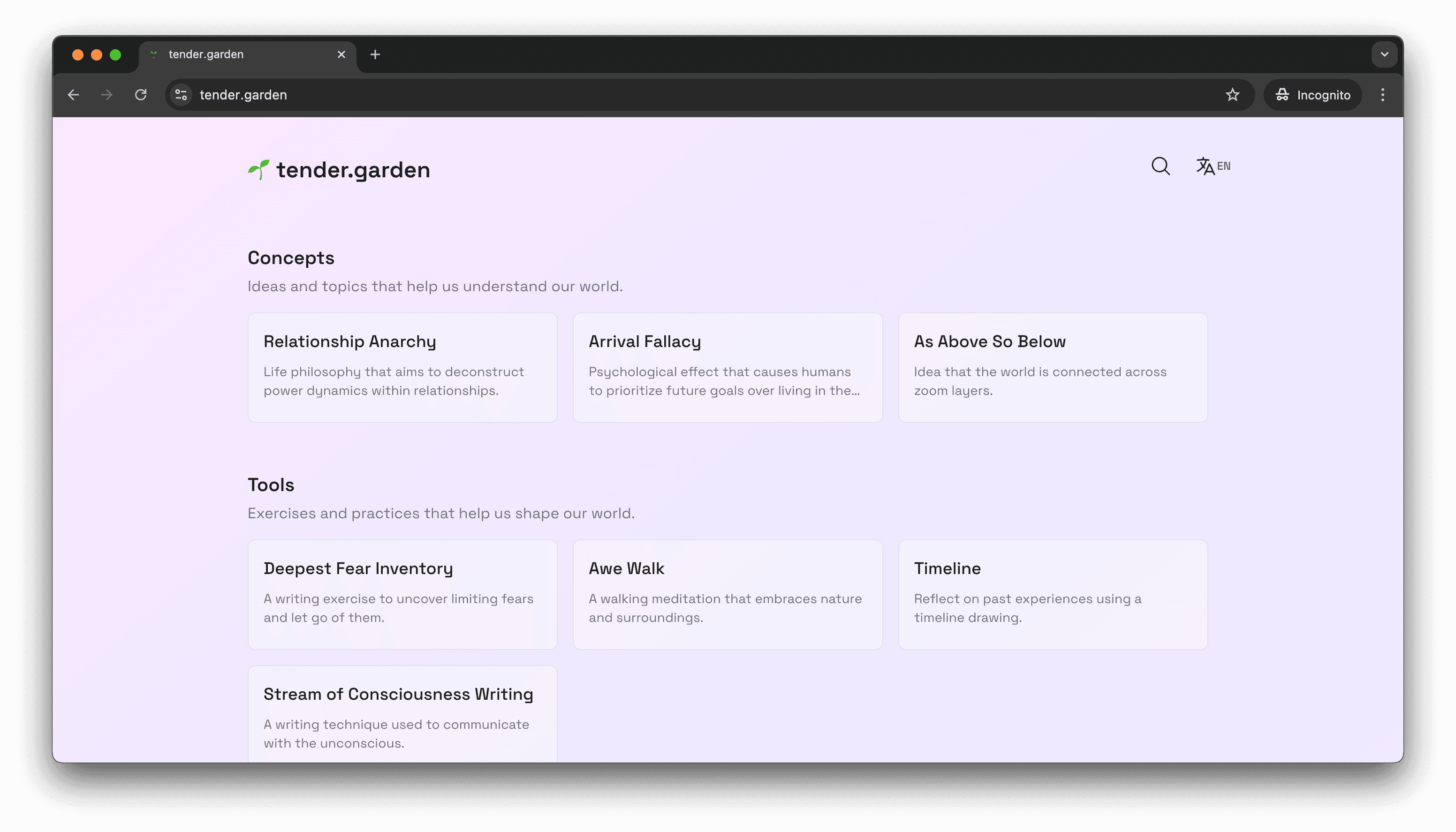
Task: Open Stream of Consciousness Writing card
Action: point(402,714)
